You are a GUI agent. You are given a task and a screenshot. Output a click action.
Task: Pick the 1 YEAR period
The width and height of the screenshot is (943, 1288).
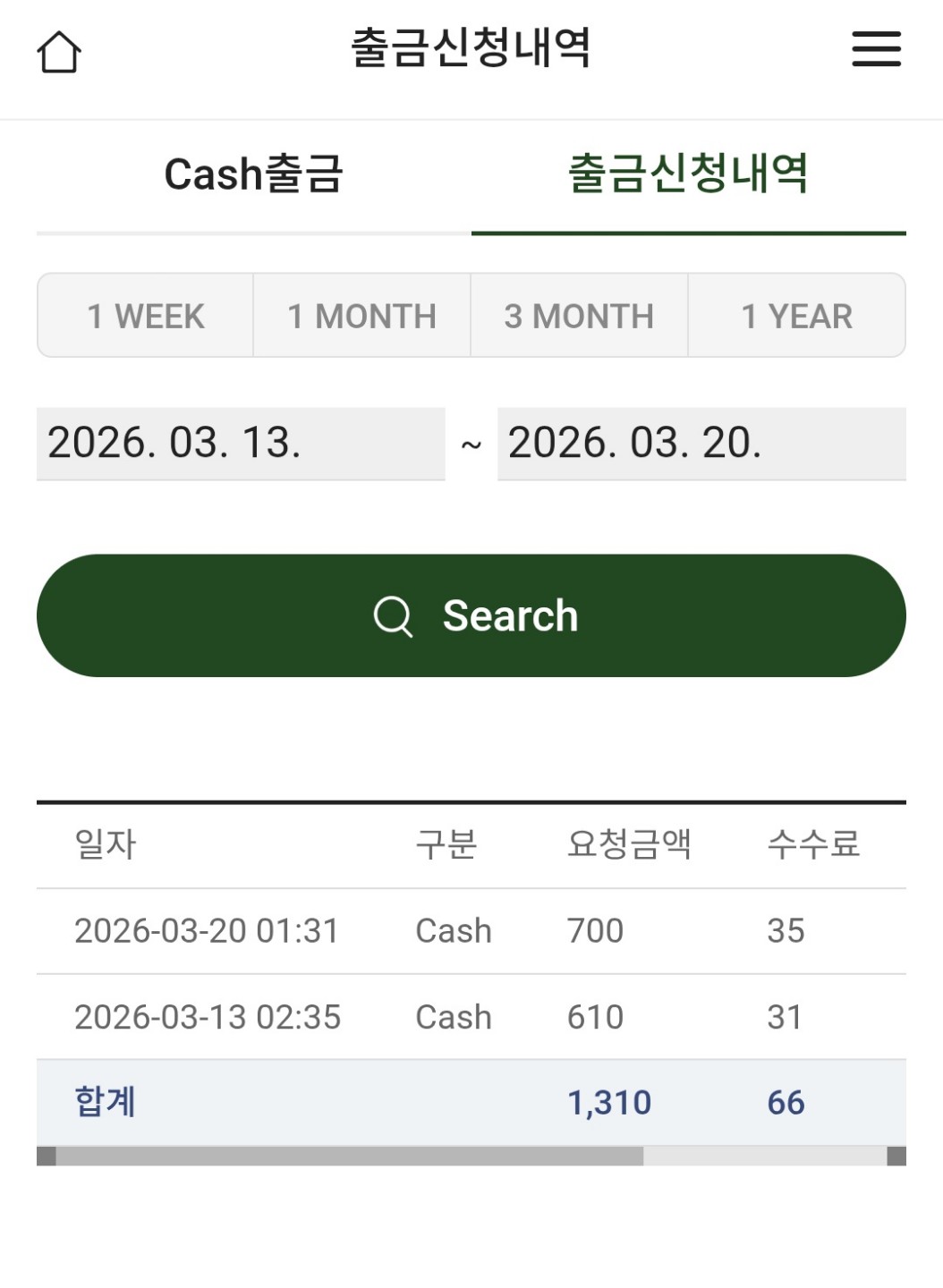[x=796, y=316]
